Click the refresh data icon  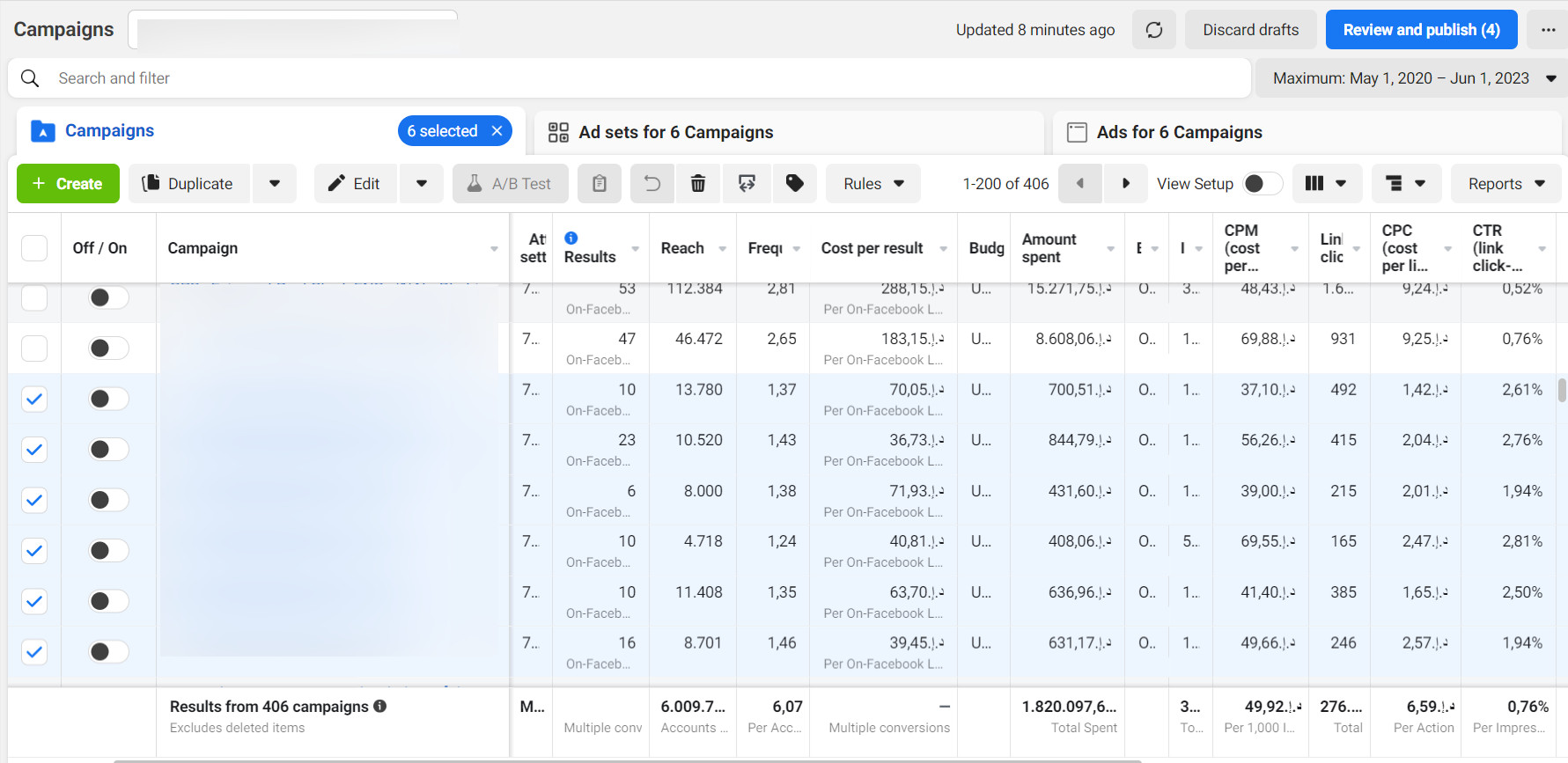[1153, 30]
